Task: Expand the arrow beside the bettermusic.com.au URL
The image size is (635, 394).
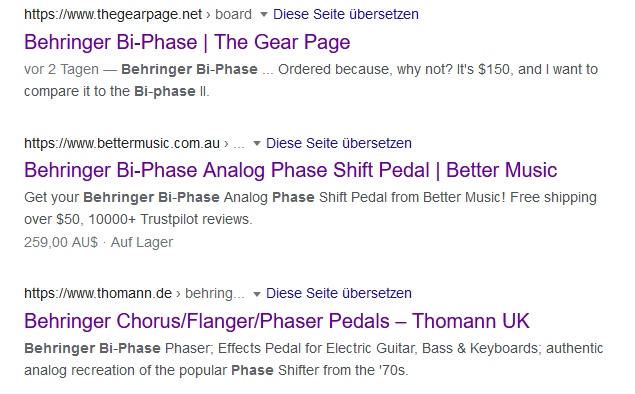Action: click(256, 144)
